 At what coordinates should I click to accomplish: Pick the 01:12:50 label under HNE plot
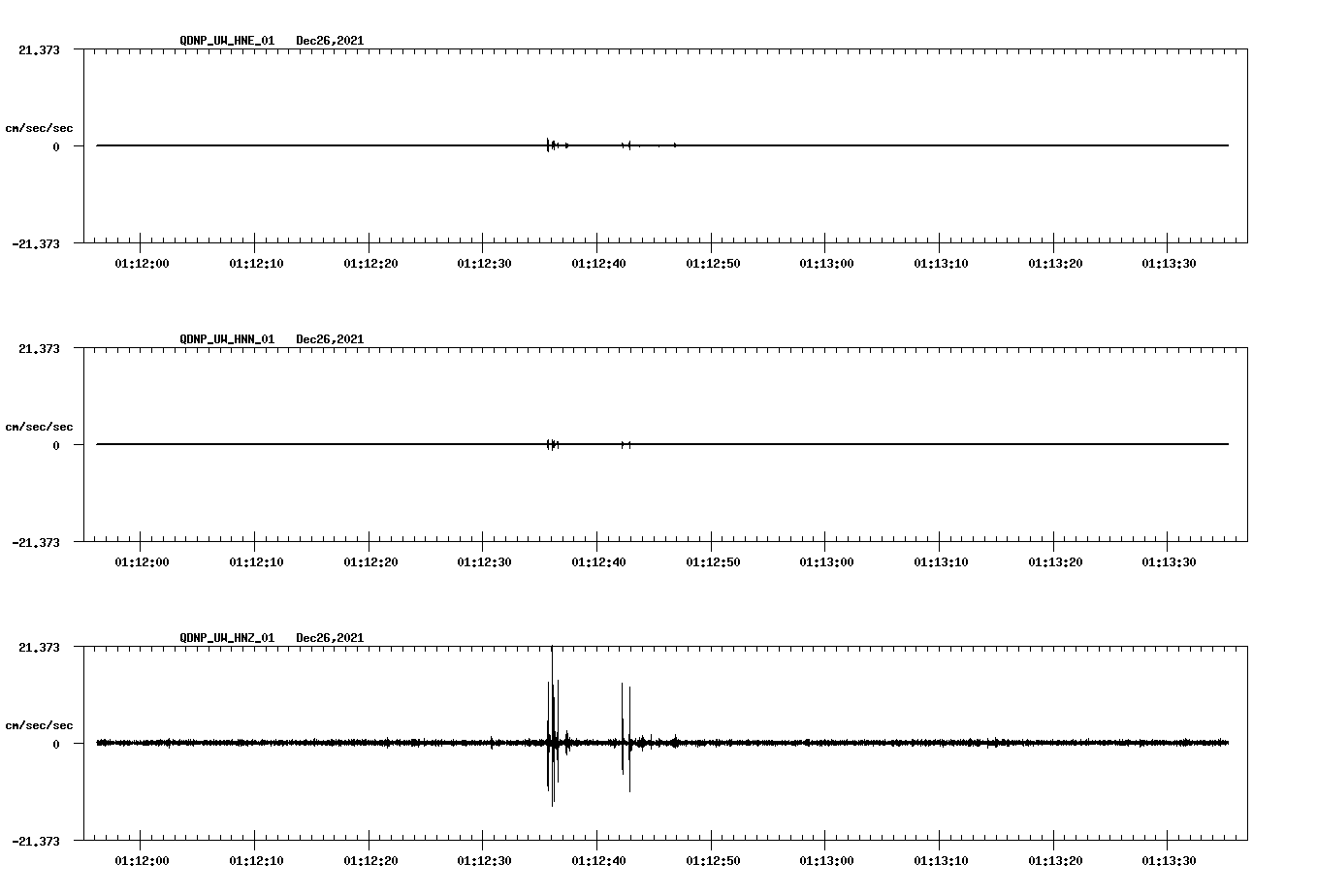click(x=712, y=264)
